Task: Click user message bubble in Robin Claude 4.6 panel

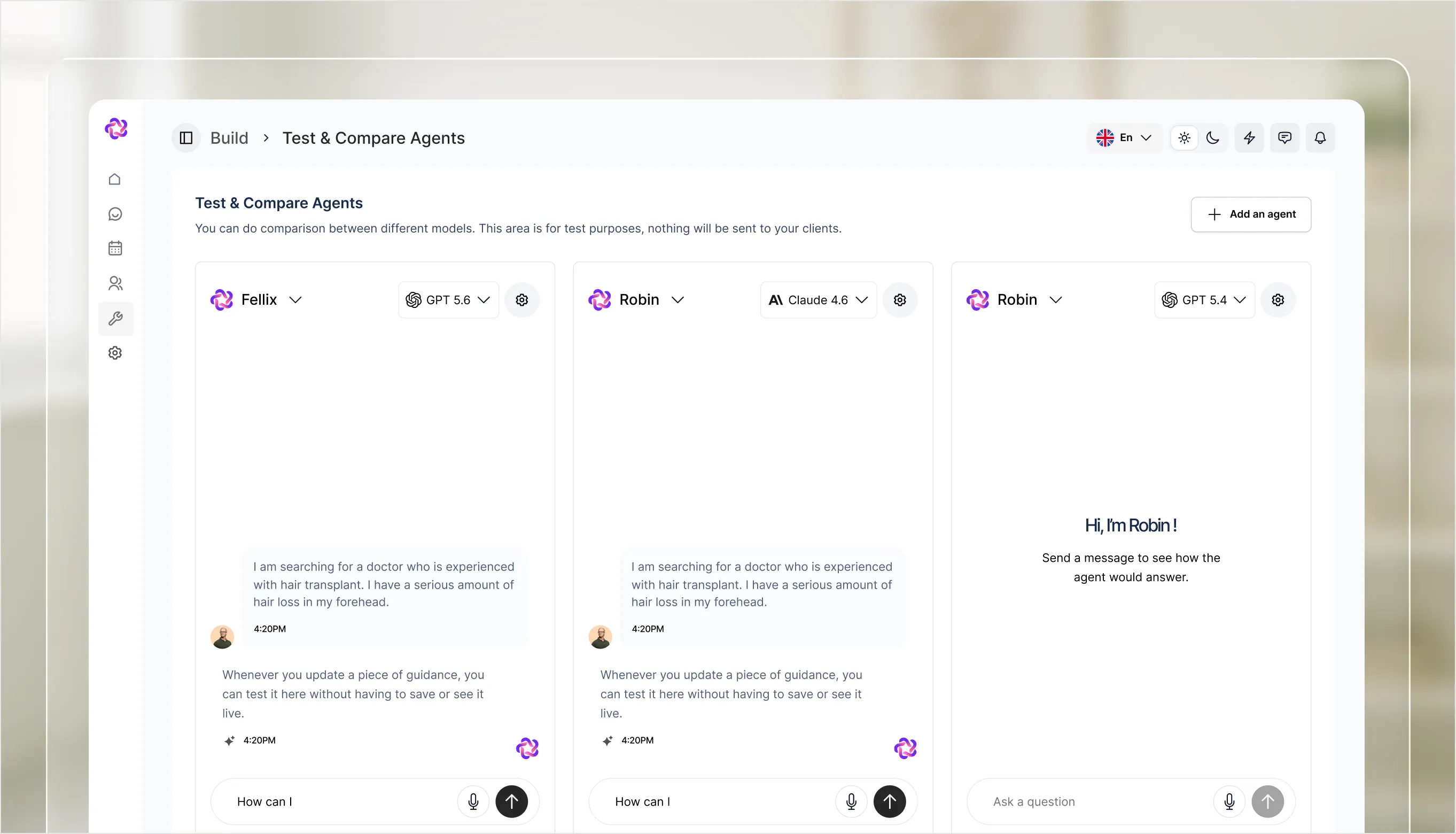Action: pos(762,598)
